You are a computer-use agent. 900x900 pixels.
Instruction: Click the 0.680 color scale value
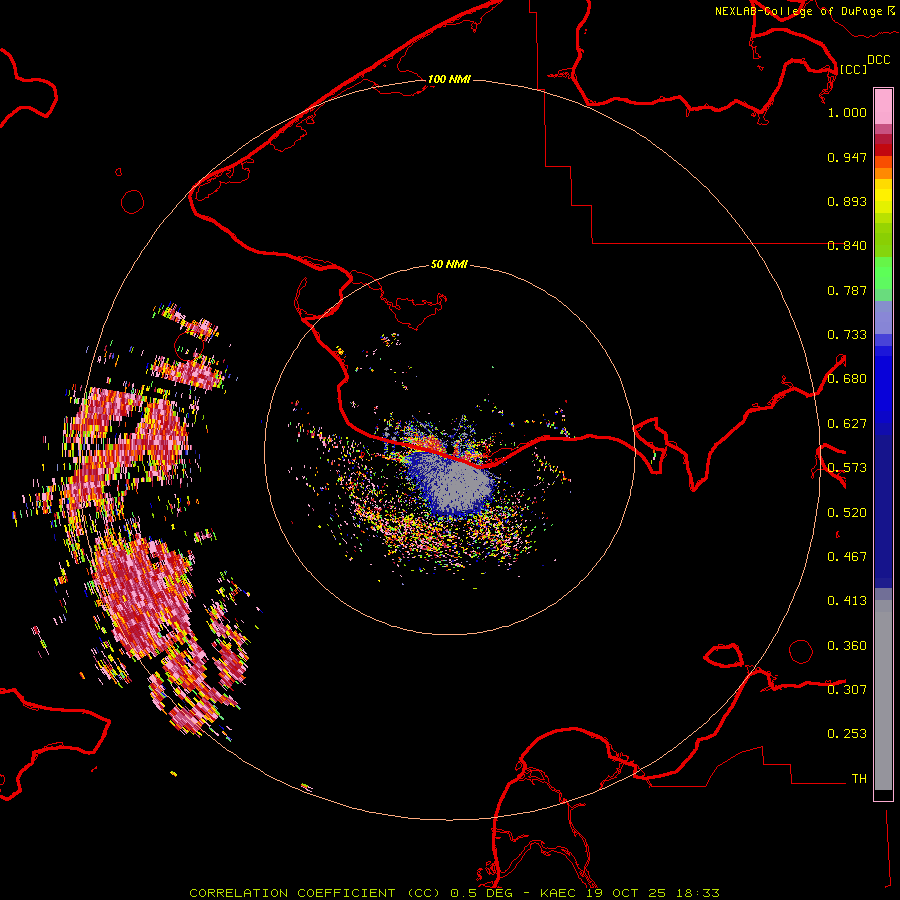(847, 379)
